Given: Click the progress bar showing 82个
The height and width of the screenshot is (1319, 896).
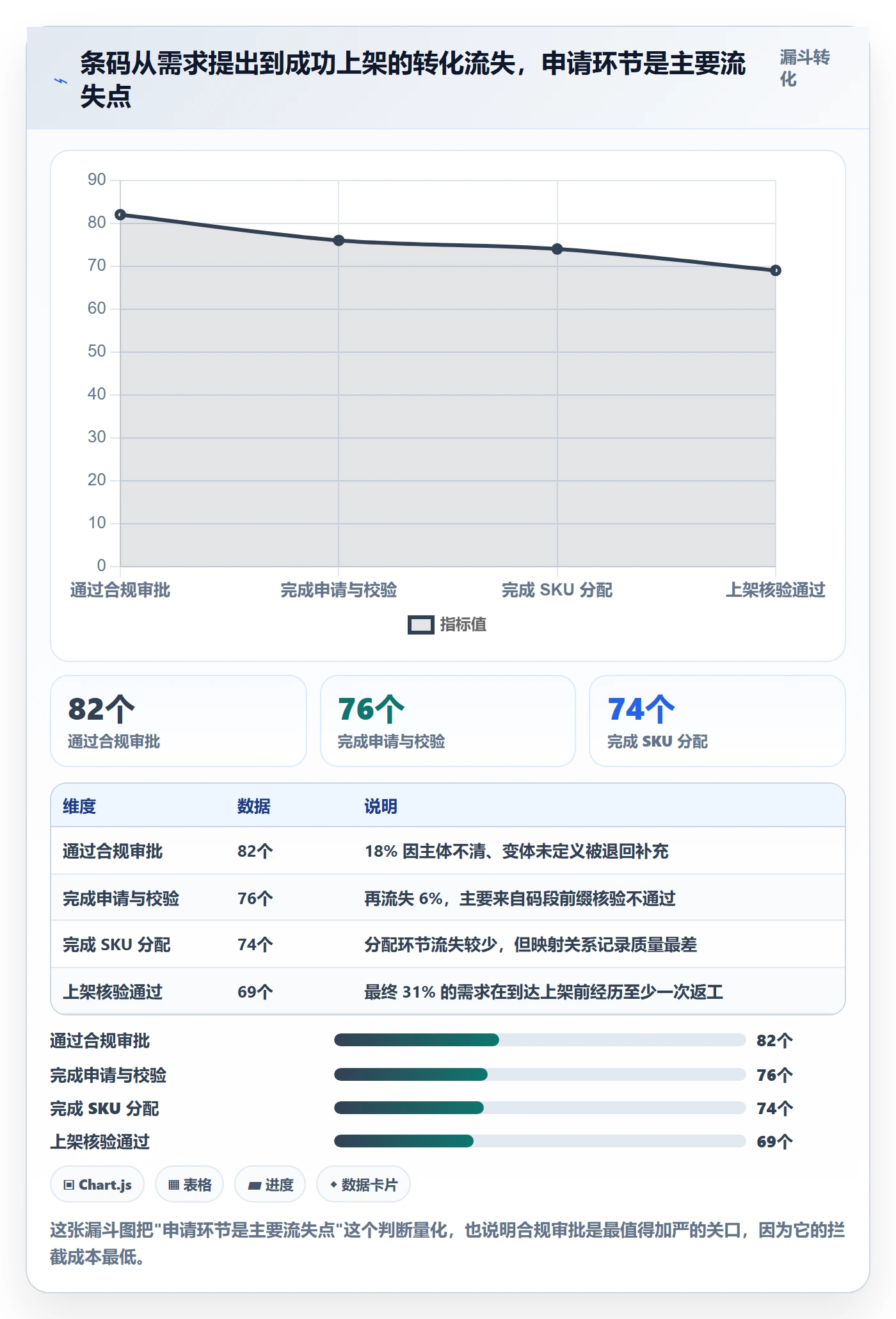Looking at the screenshot, I should pyautogui.click(x=540, y=1040).
